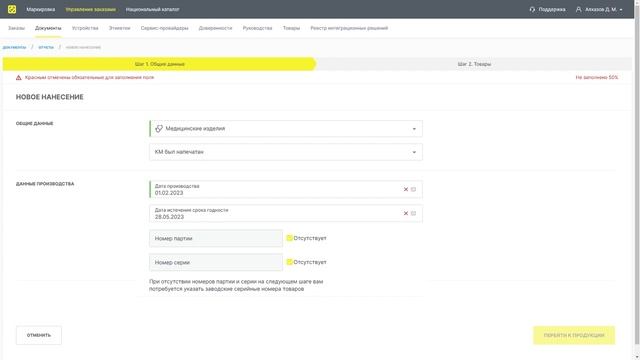Click the ОТМЕНИТЬ button
The height and width of the screenshot is (360, 640).
click(x=39, y=335)
